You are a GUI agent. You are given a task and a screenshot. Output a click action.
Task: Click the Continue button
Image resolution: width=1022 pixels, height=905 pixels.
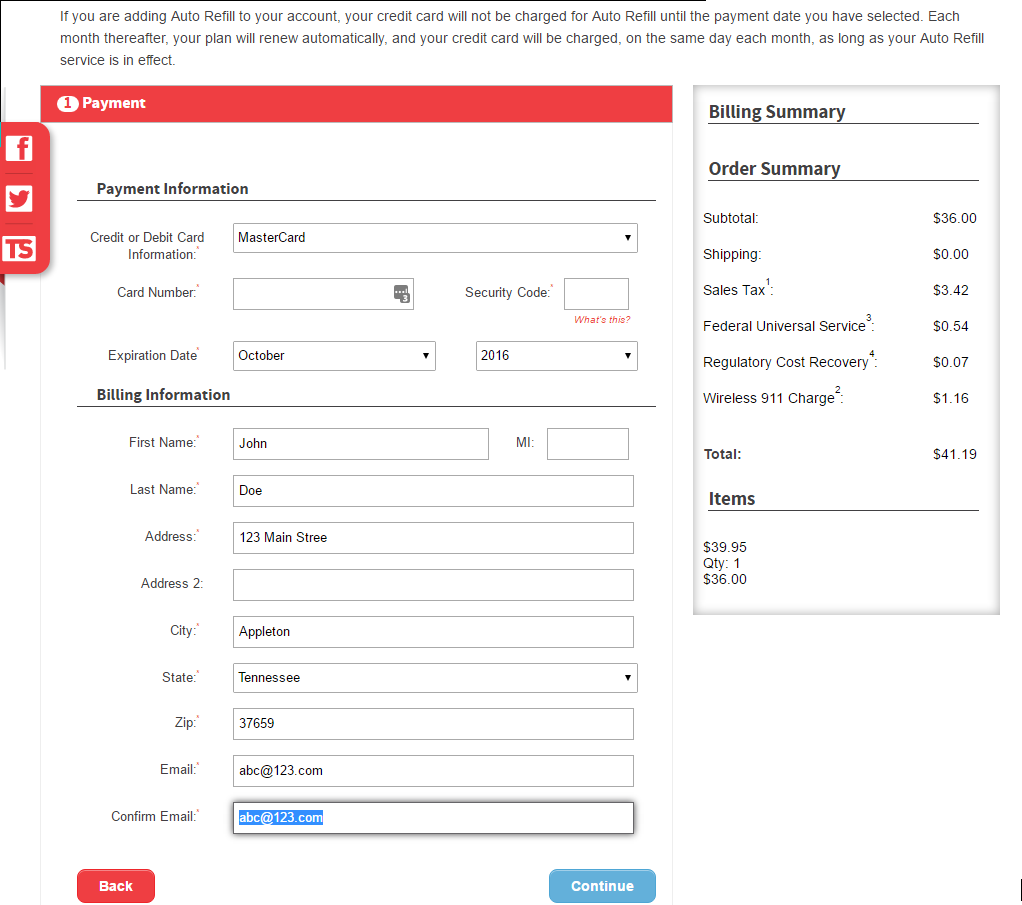[602, 886]
